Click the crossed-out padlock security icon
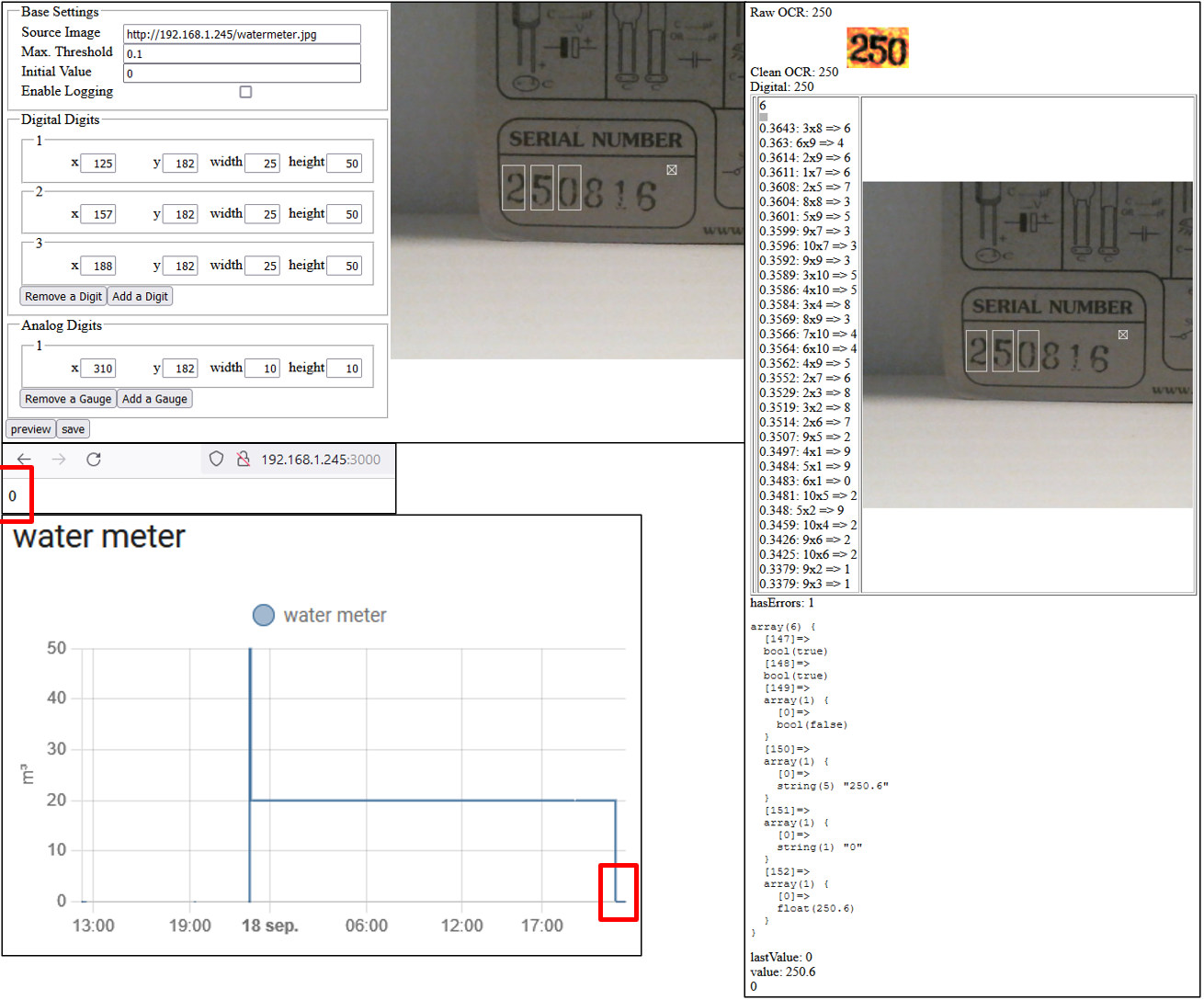Viewport: 1204px width, 1000px height. click(x=244, y=459)
